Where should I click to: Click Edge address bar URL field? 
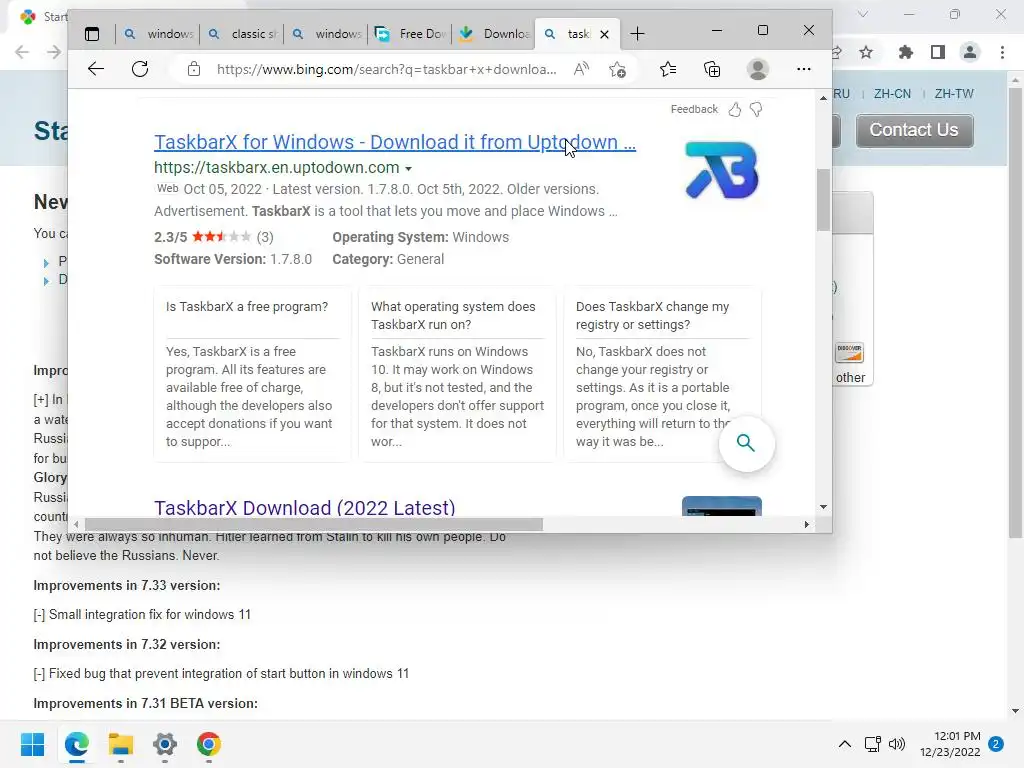pos(387,69)
